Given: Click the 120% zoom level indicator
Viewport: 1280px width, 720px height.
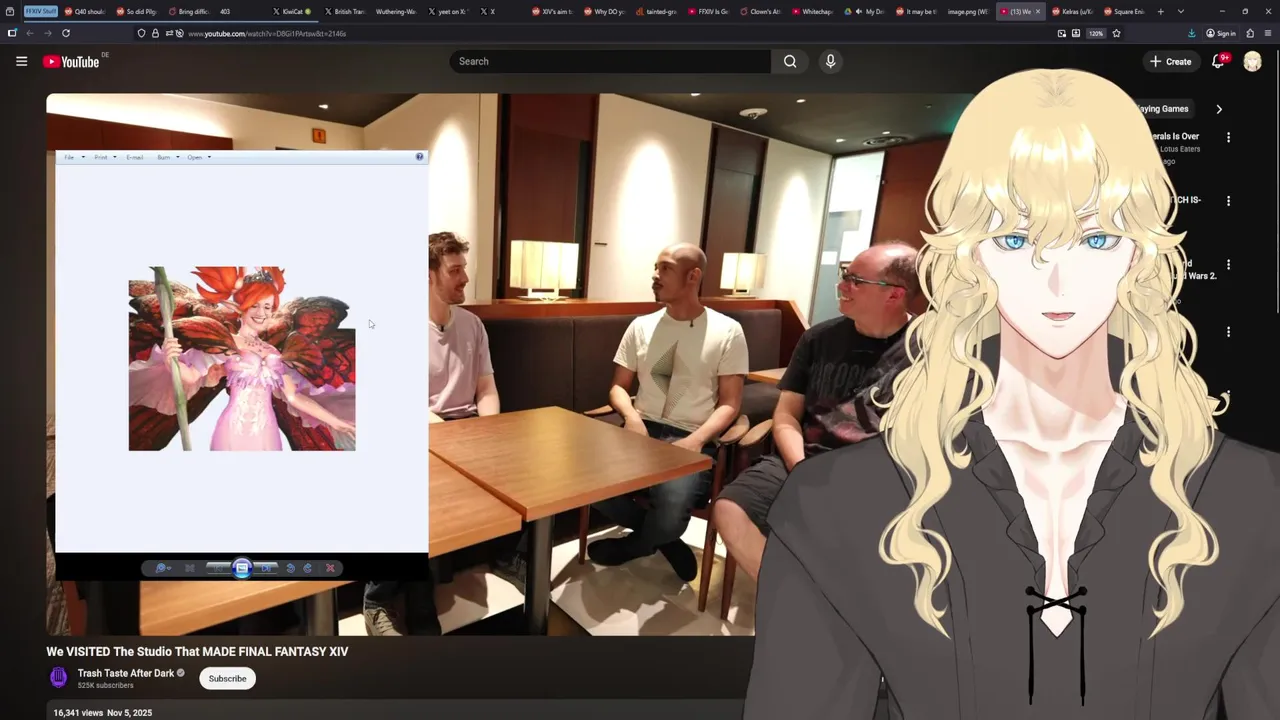Looking at the screenshot, I should tap(1096, 33).
